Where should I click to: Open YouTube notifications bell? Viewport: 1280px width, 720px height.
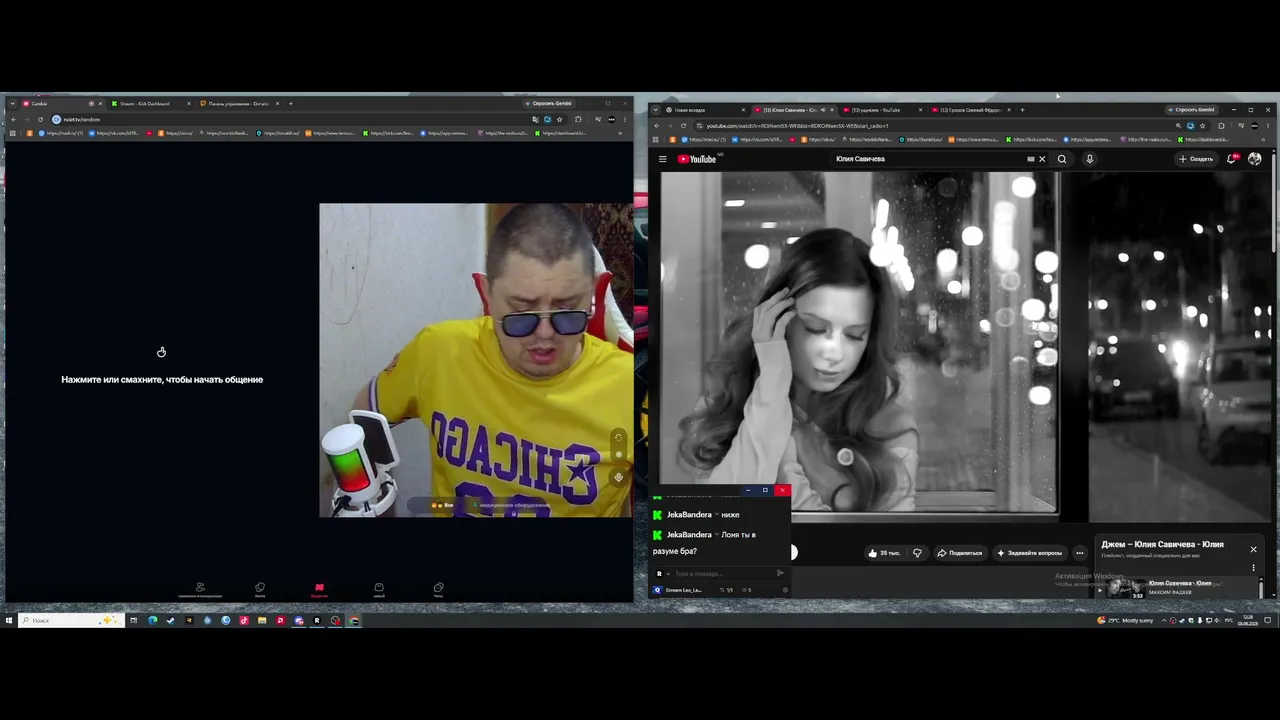1233,159
